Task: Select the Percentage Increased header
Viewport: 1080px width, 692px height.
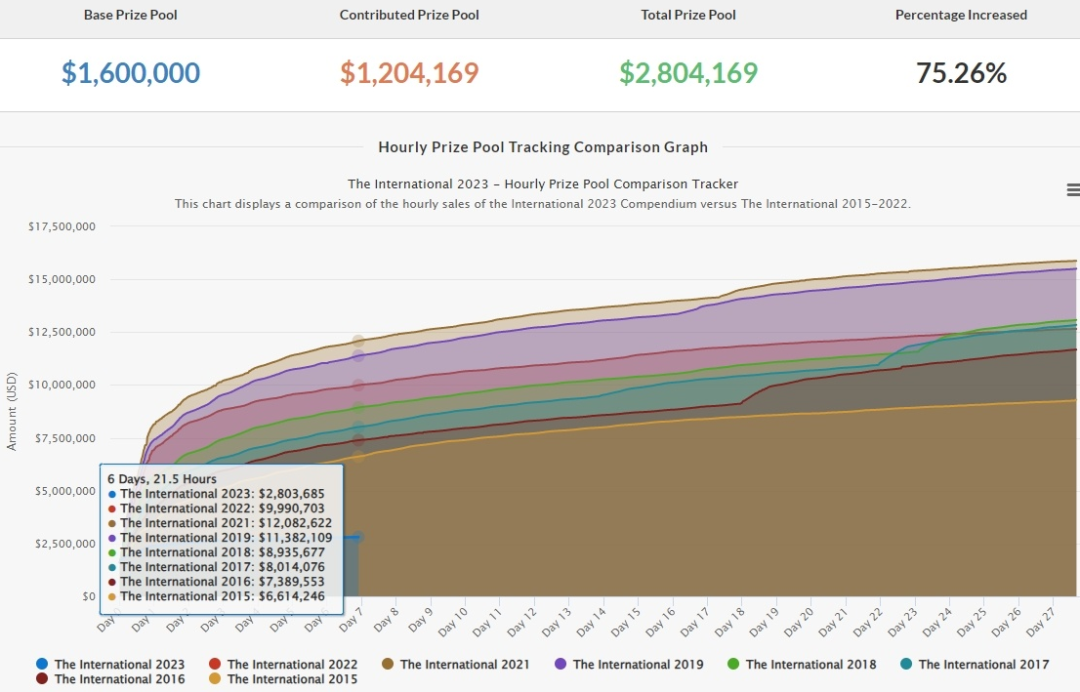Action: 962,15
